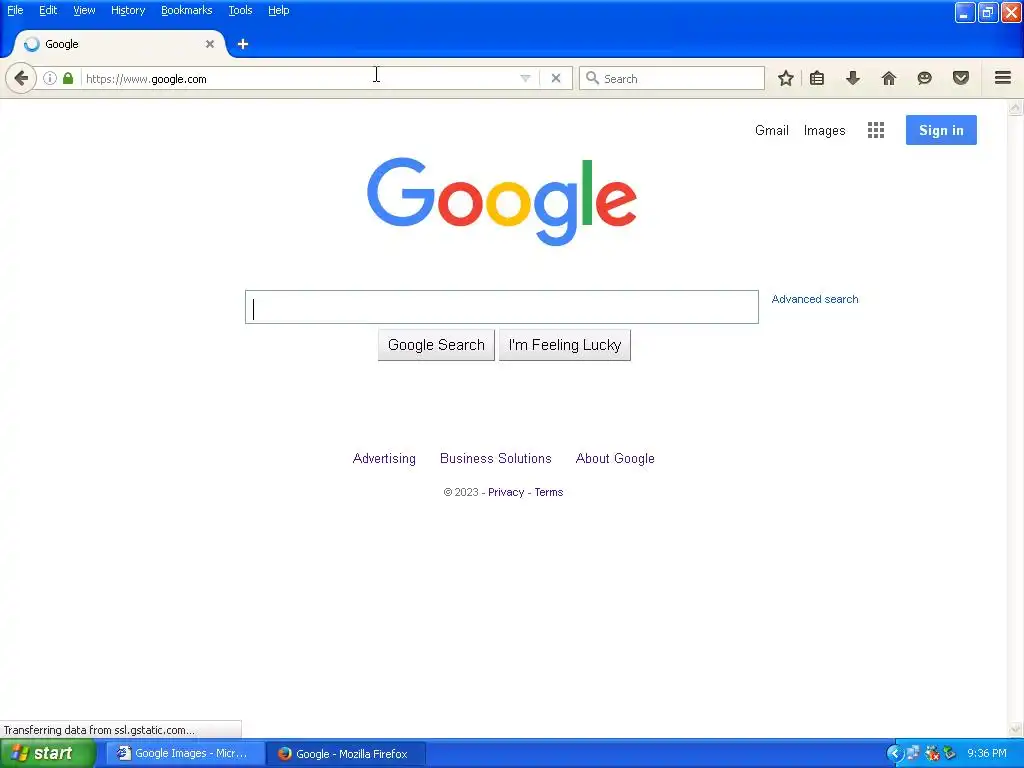Open the Firefox hamburger menu

[x=1003, y=78]
